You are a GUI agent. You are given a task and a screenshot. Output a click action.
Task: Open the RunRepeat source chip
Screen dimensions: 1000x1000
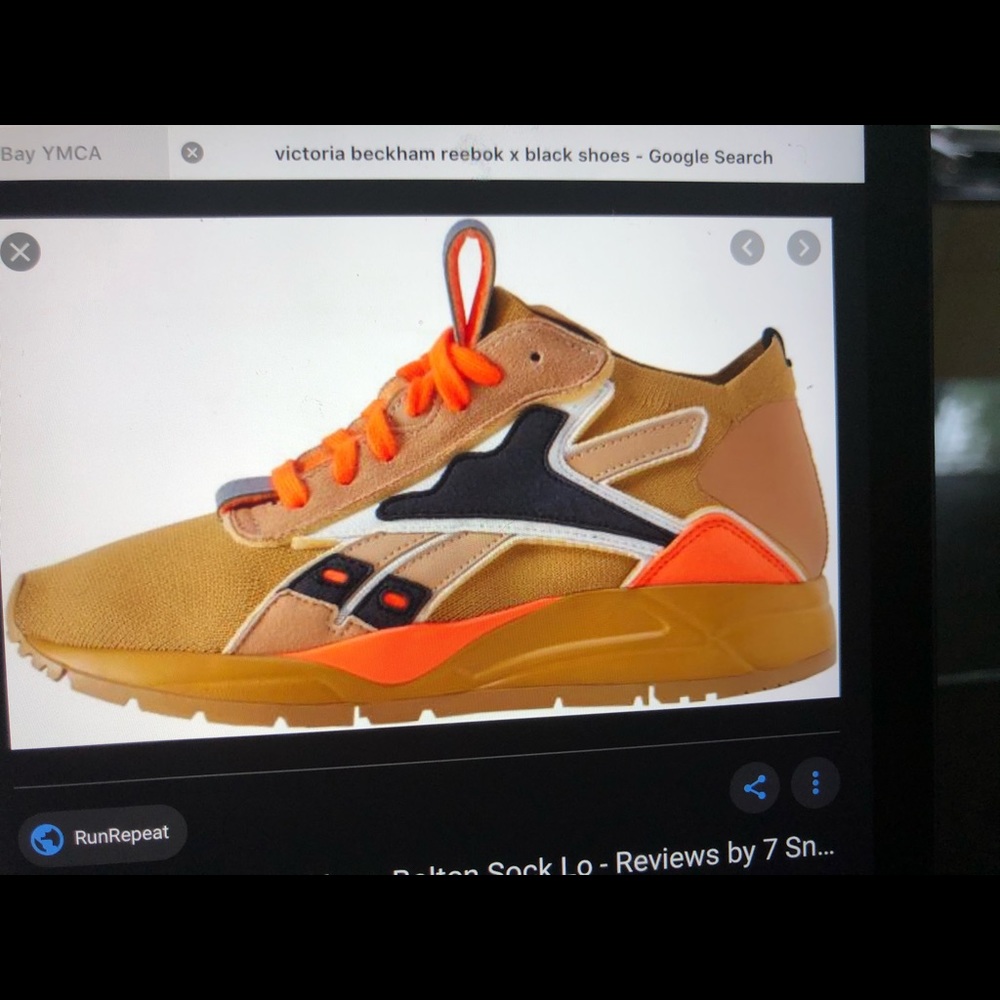102,835
